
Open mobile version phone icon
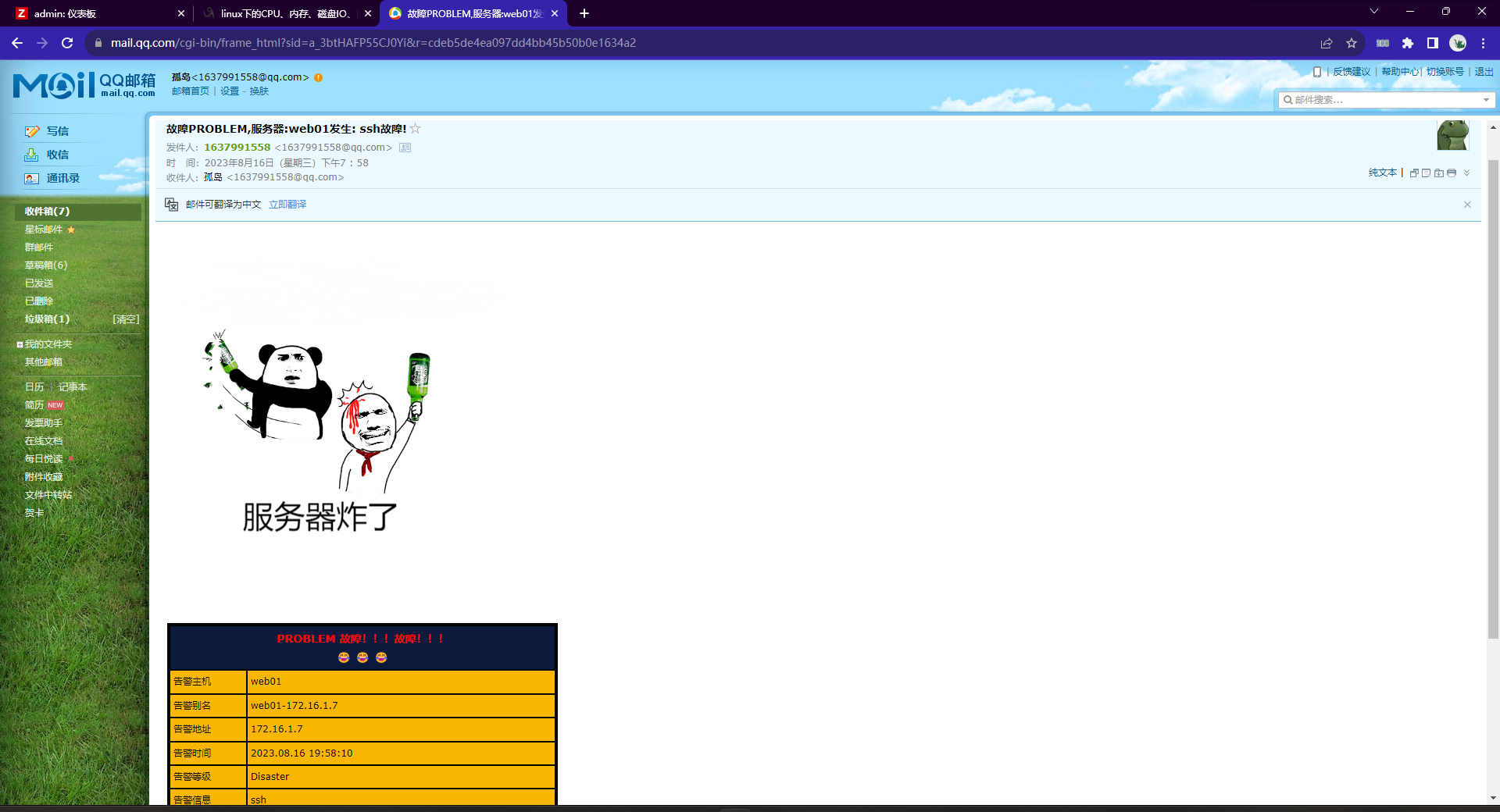1317,72
